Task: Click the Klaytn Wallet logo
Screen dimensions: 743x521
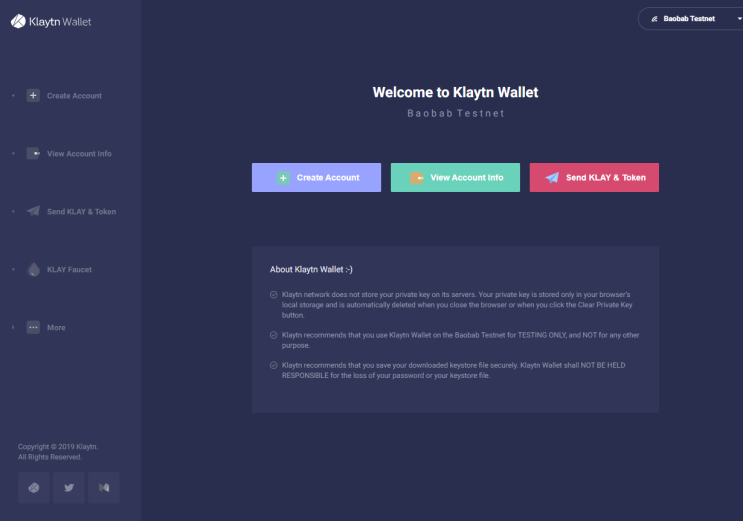Action: click(51, 21)
